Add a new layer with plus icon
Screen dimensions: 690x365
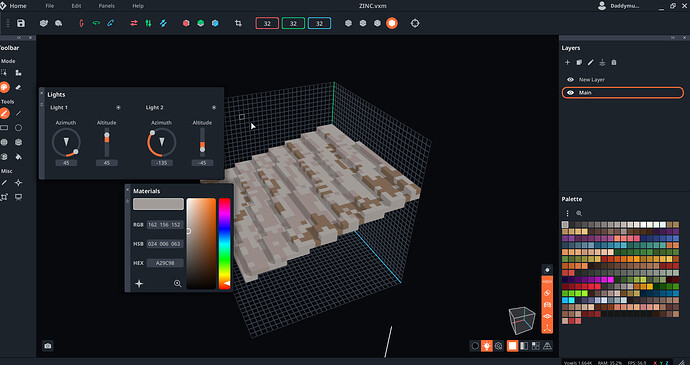coord(567,63)
